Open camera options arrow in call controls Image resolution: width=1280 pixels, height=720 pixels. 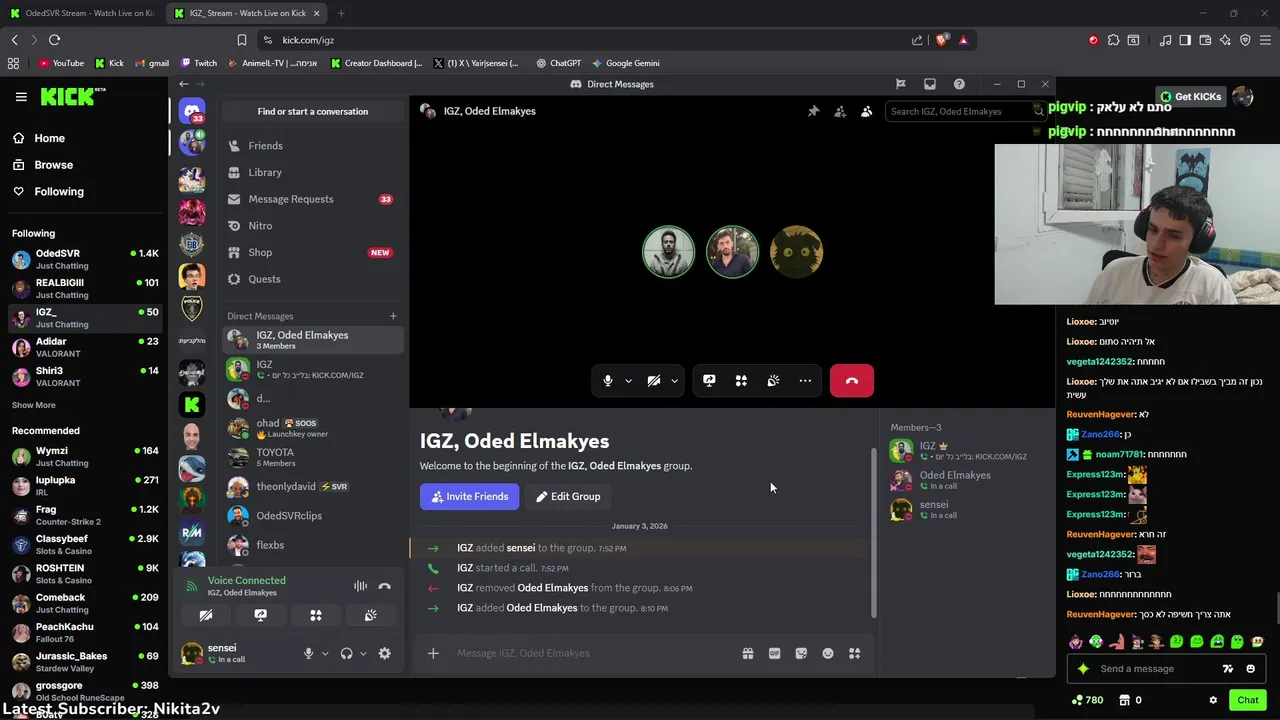click(674, 381)
